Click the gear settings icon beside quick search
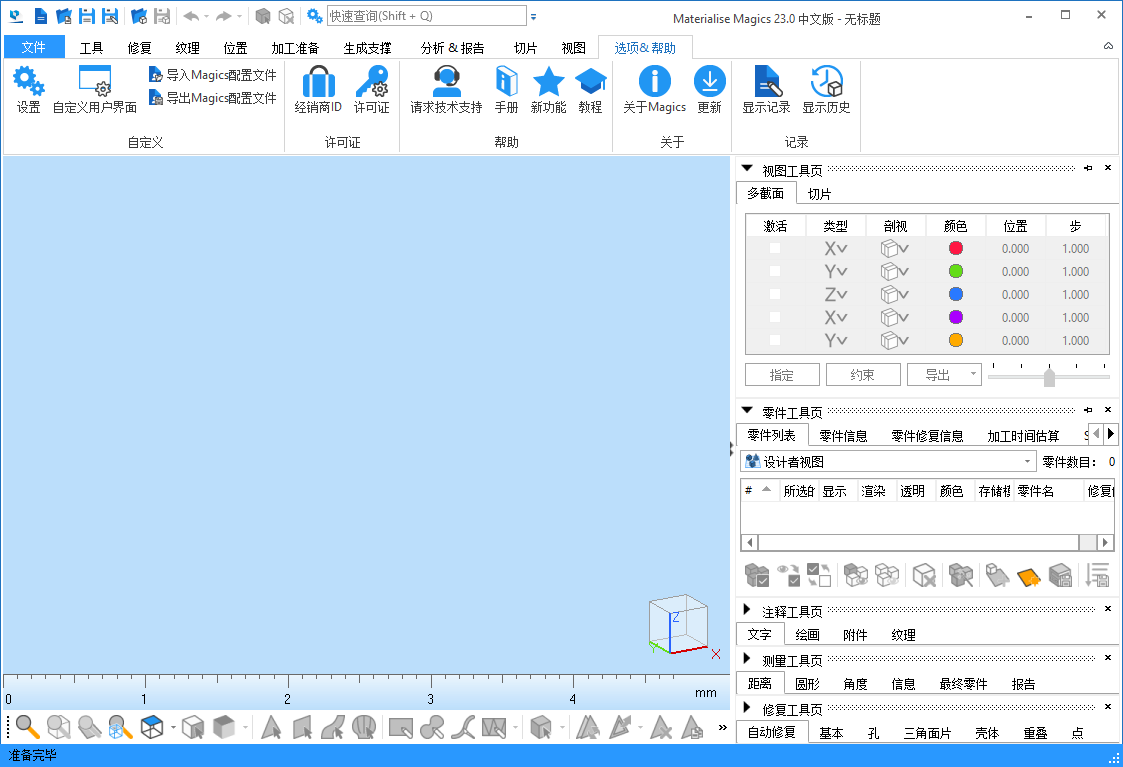 tap(314, 16)
